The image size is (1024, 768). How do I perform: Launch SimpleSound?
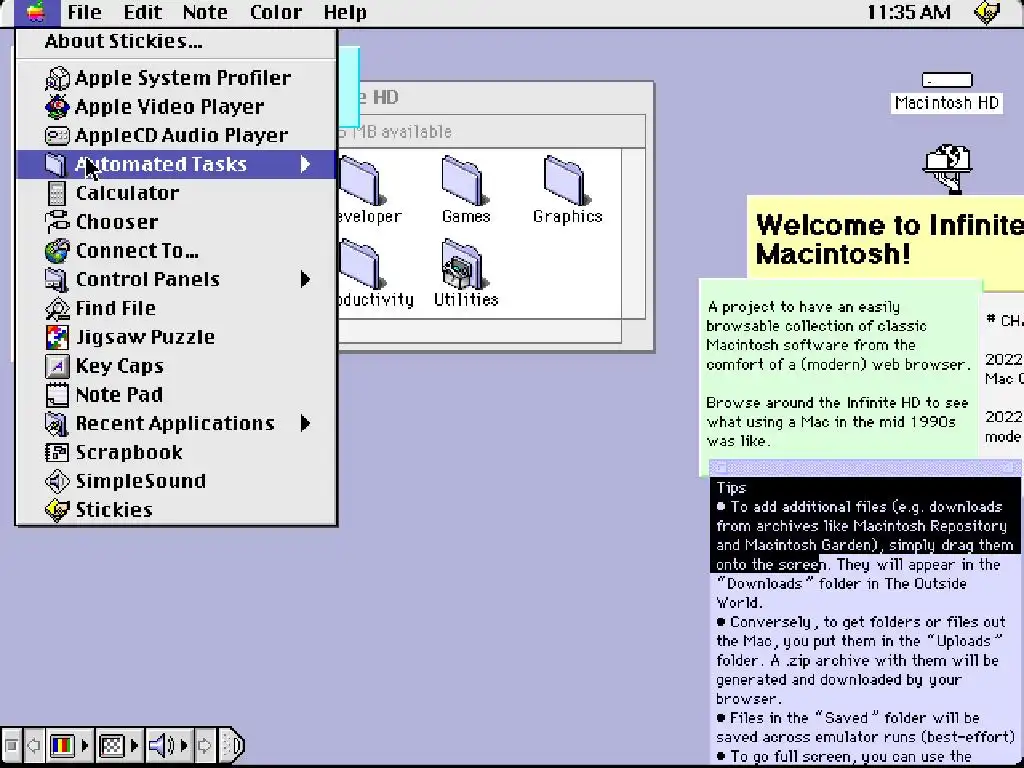tap(176, 480)
